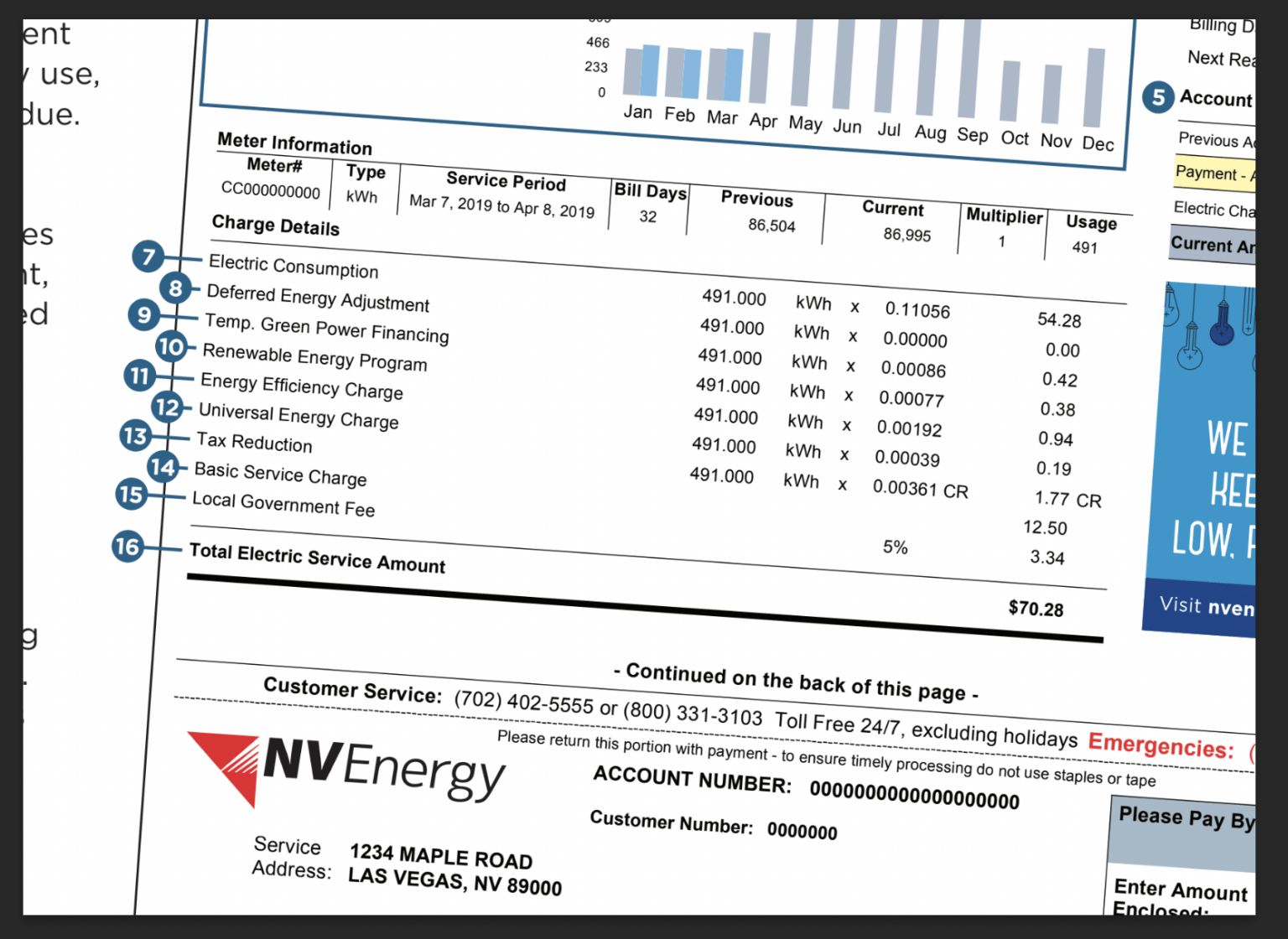This screenshot has height=939, width=1288.
Task: Click the charge amount '54.28'
Action: (x=1059, y=320)
